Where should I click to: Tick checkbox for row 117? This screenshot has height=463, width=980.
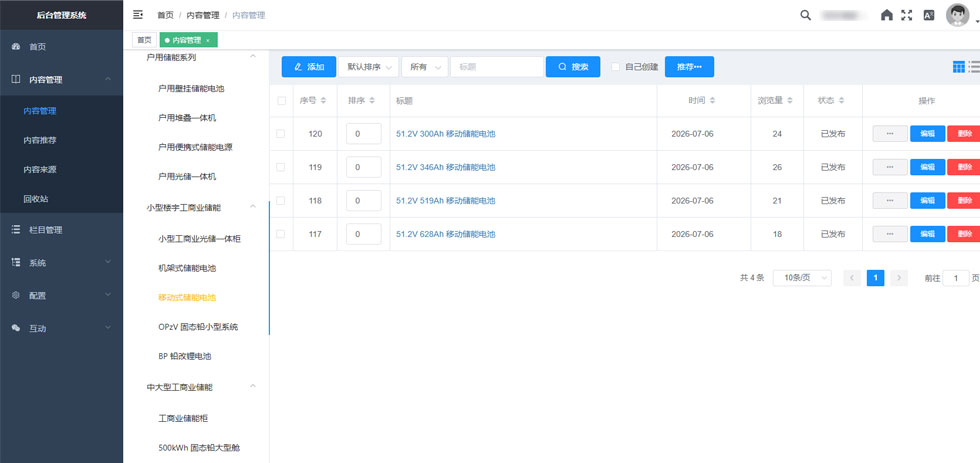pyautogui.click(x=281, y=234)
